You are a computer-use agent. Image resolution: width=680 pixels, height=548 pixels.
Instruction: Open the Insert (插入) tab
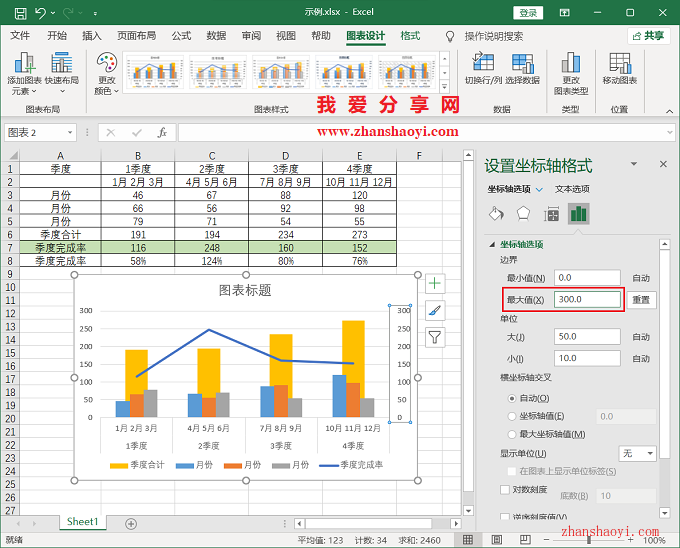coord(92,36)
